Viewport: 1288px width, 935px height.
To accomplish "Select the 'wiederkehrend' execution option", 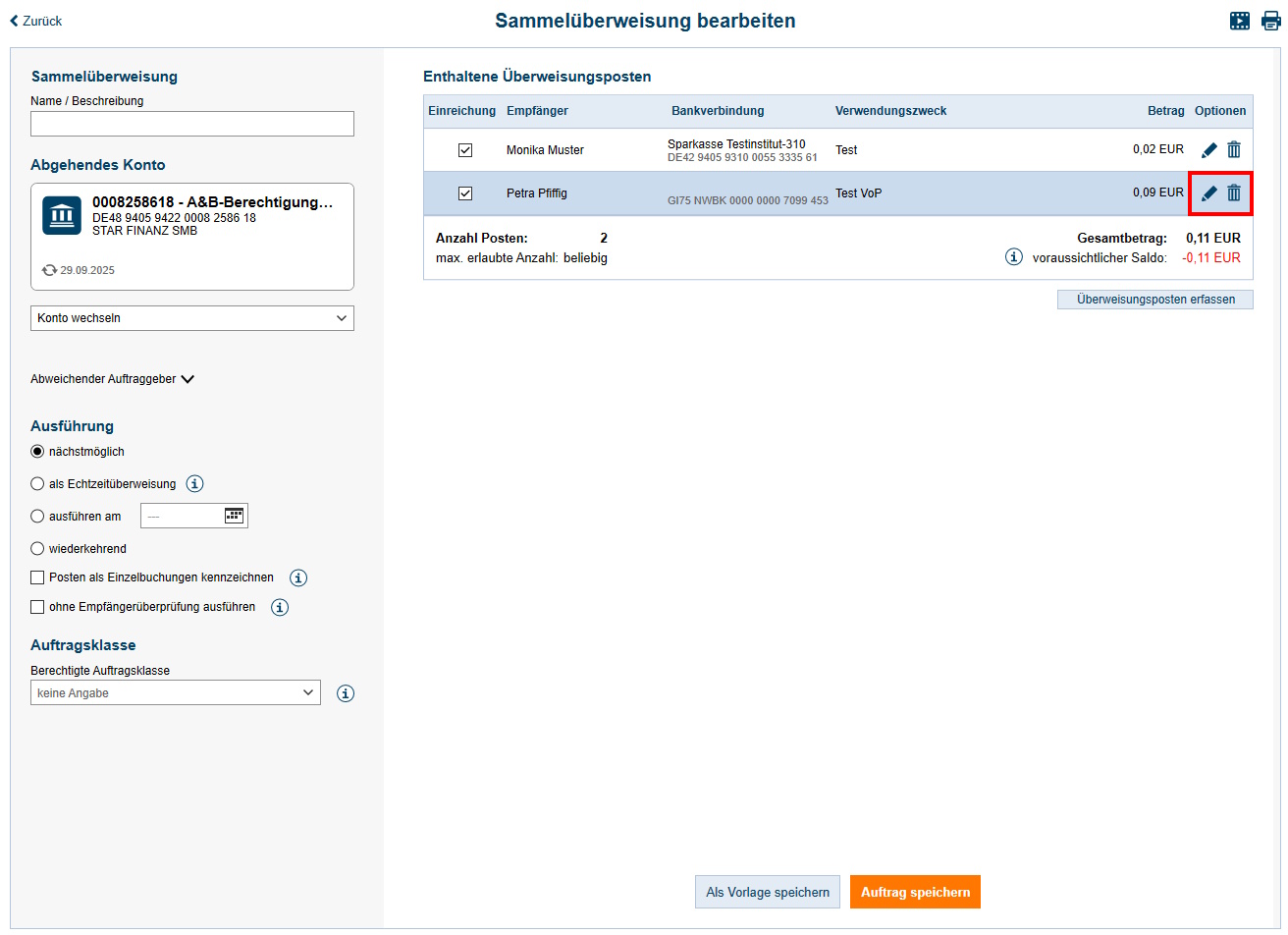I will [37, 548].
